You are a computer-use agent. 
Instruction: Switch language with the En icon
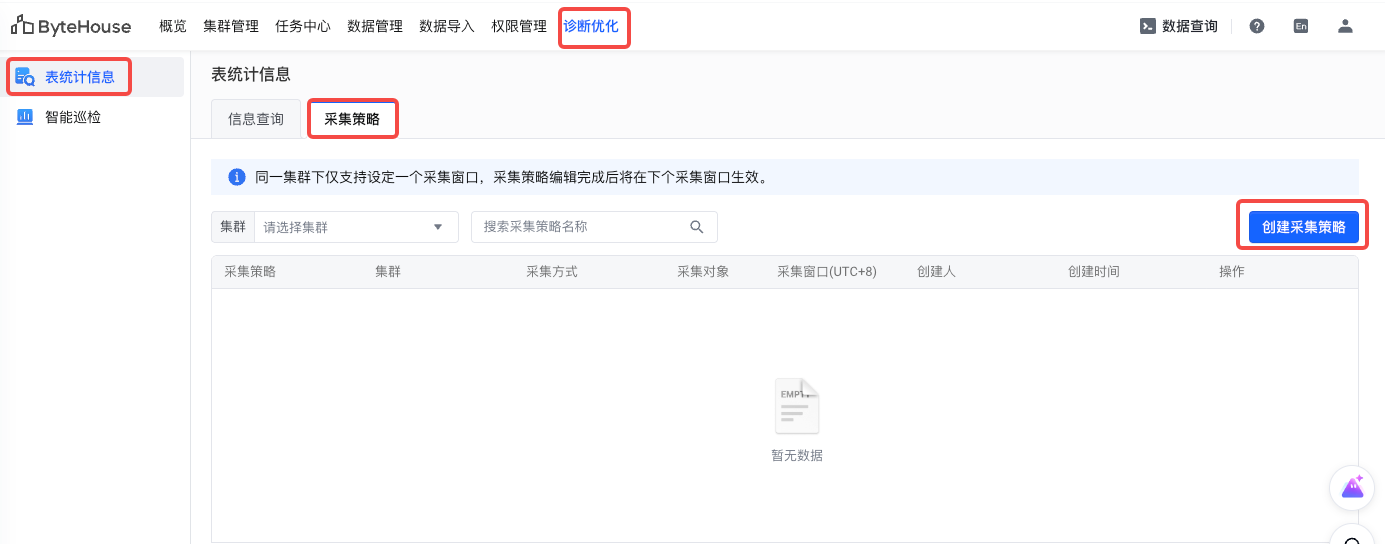click(x=1301, y=27)
